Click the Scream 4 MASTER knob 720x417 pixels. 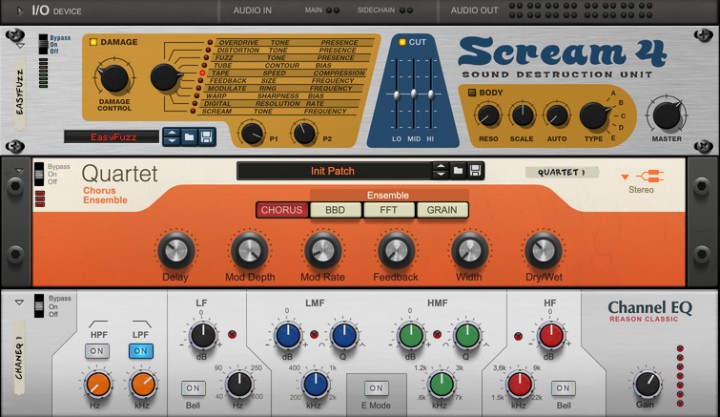[x=666, y=115]
